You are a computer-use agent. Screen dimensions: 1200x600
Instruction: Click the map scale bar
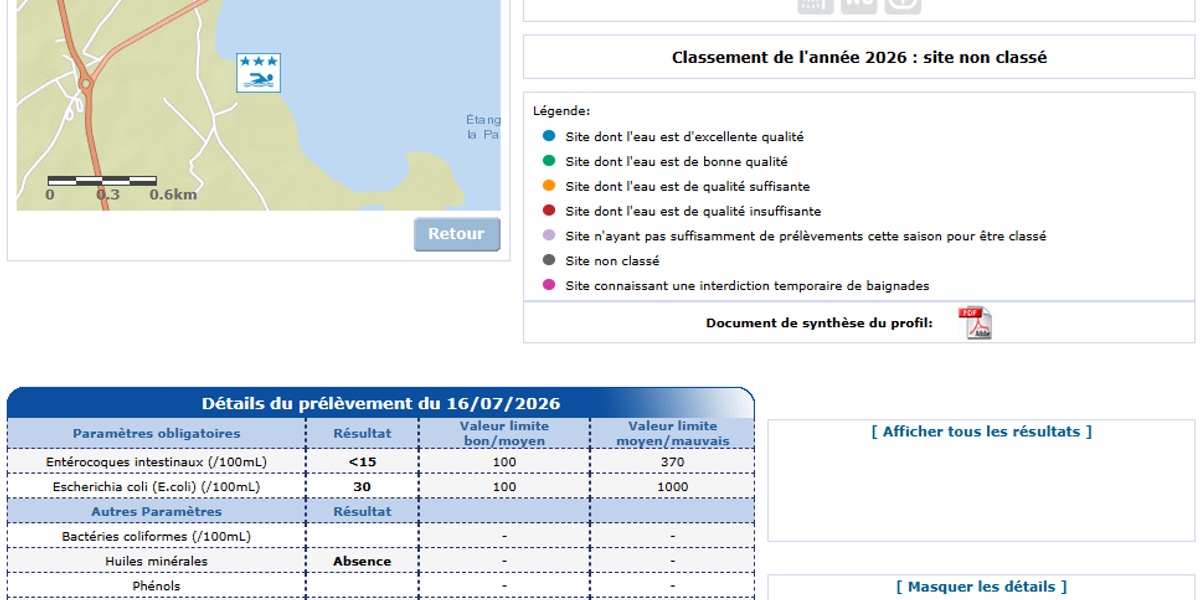[102, 181]
